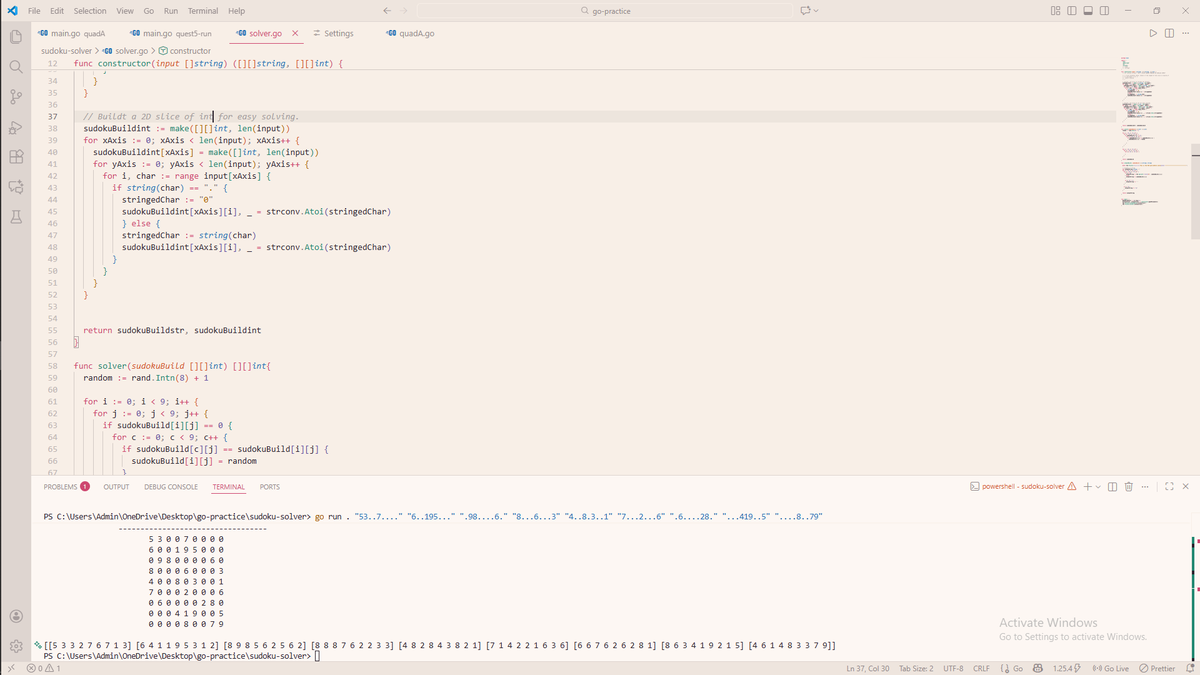This screenshot has height=675, width=1200.
Task: Open the Terminal menu
Action: coord(204,11)
